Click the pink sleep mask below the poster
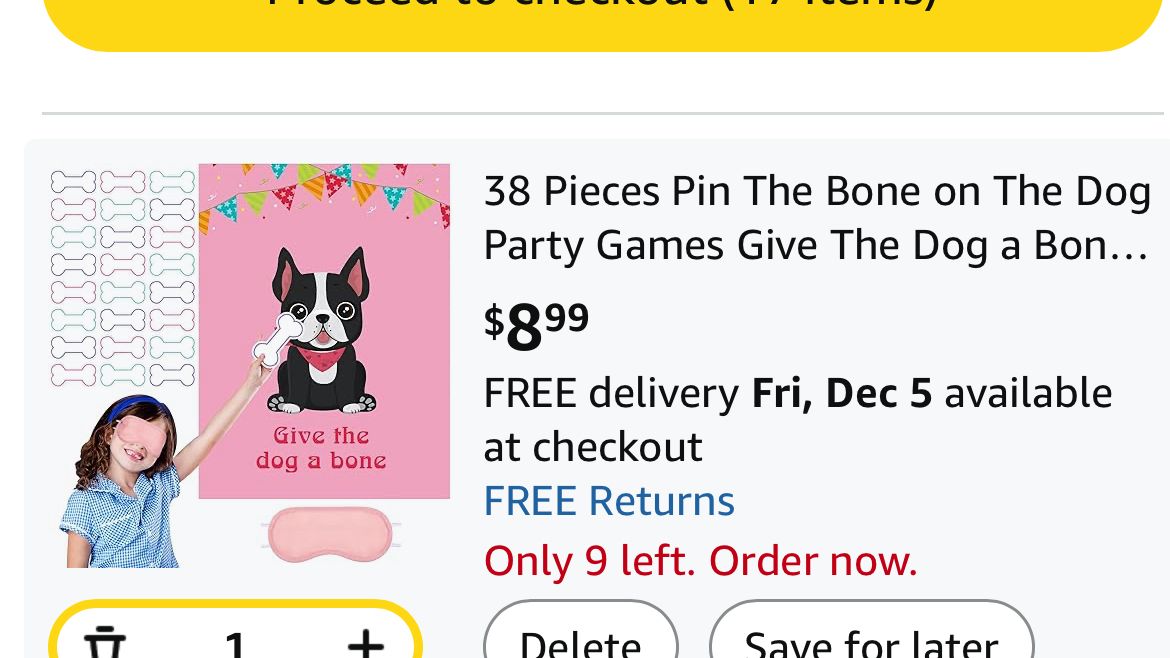Image resolution: width=1170 pixels, height=658 pixels. pyautogui.click(x=329, y=534)
